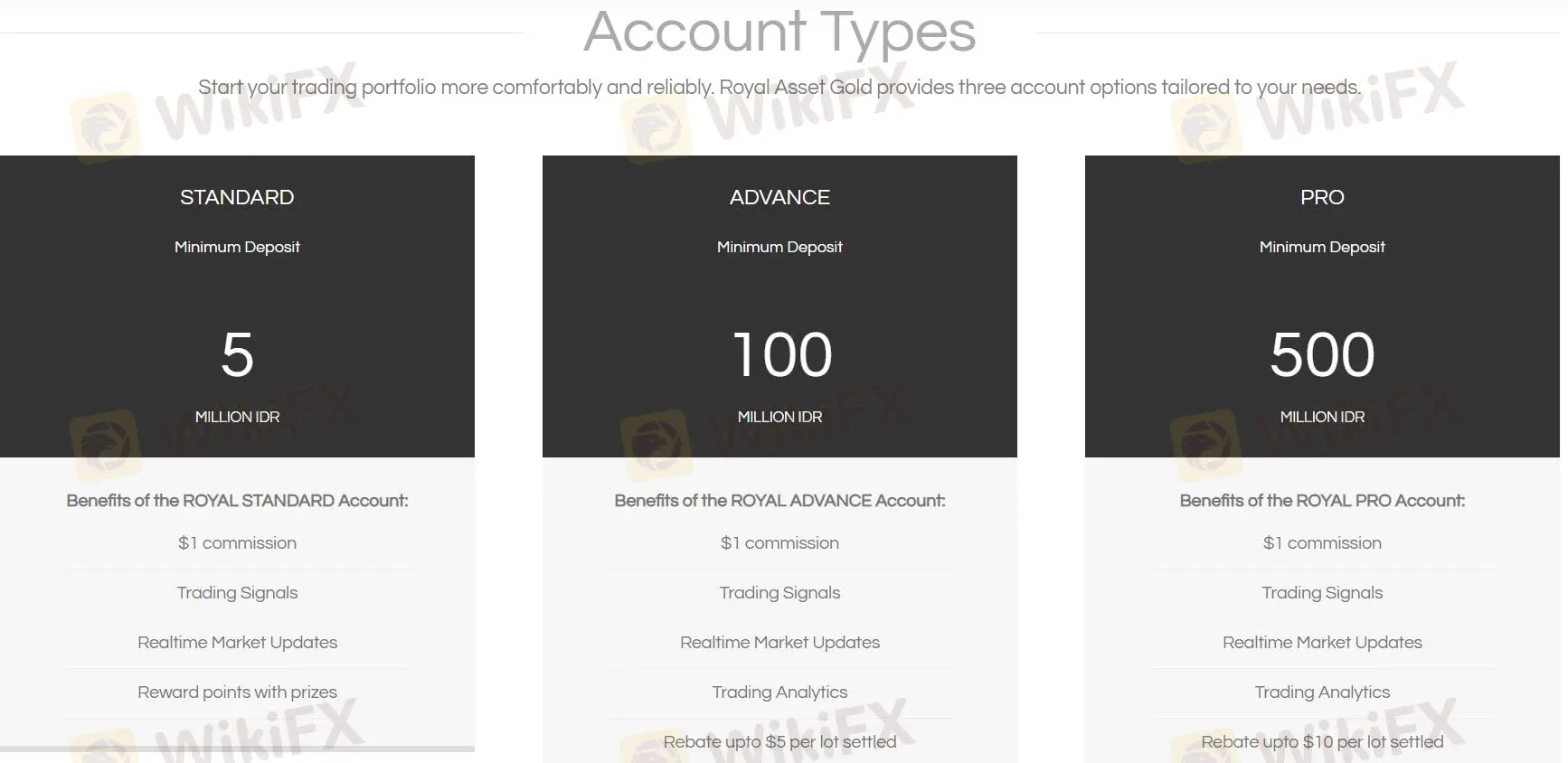Select the PRO account card title
The image size is (1568, 763).
1322,197
